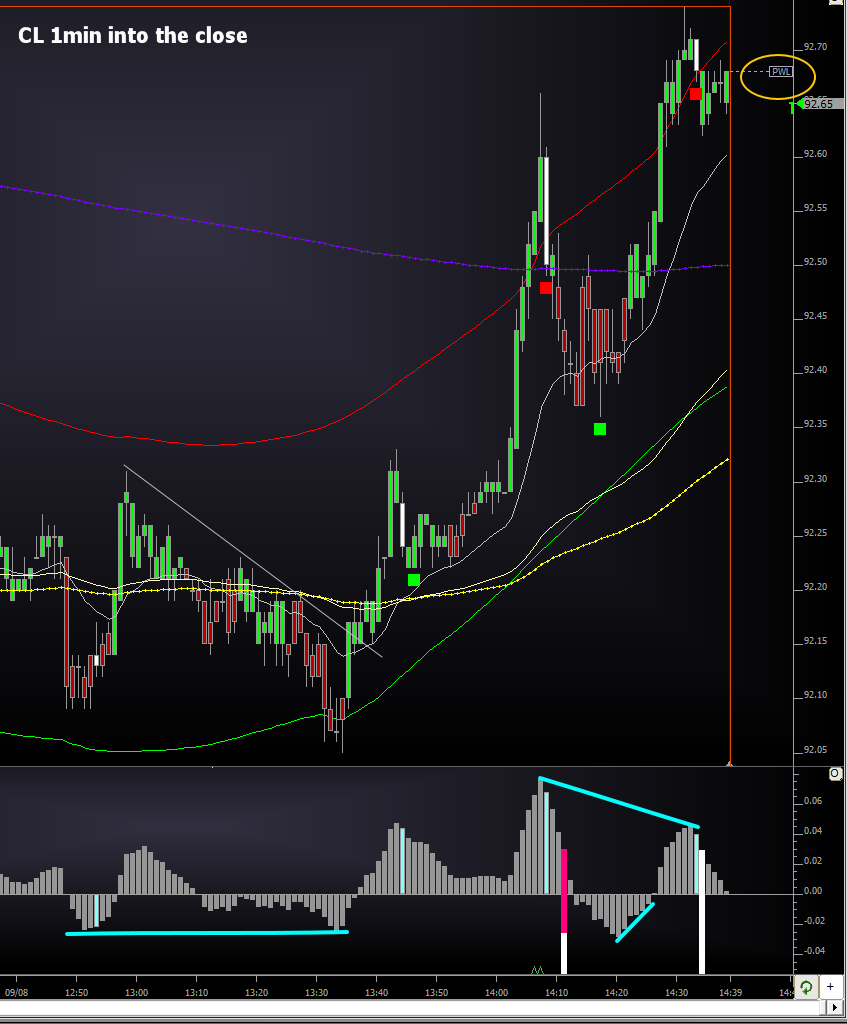The height and width of the screenshot is (1024, 847).
Task: Click the 14:39 time axis label
Action: 730,993
